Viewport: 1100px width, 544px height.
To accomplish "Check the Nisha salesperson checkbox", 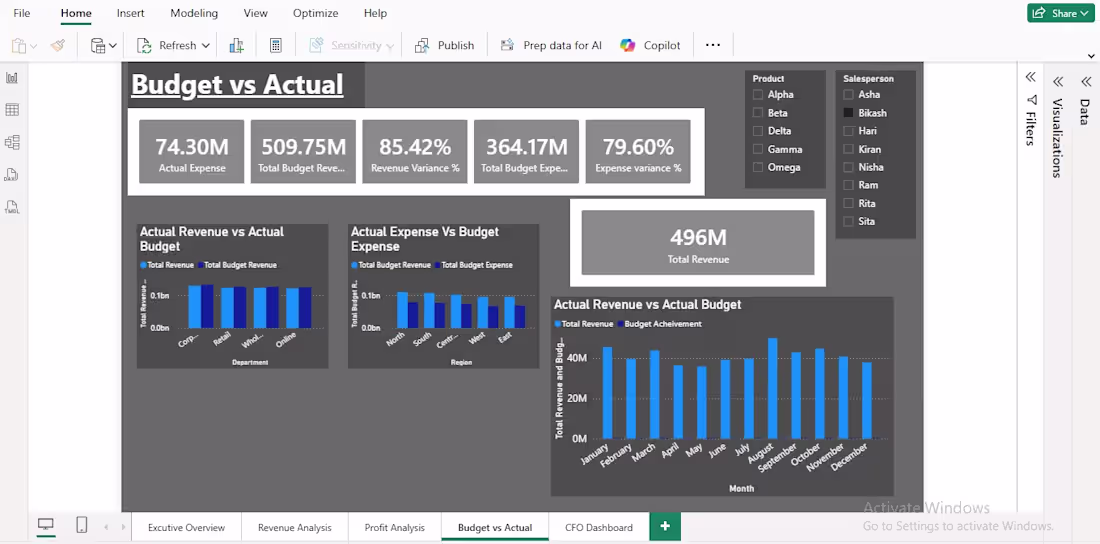I will coord(848,167).
